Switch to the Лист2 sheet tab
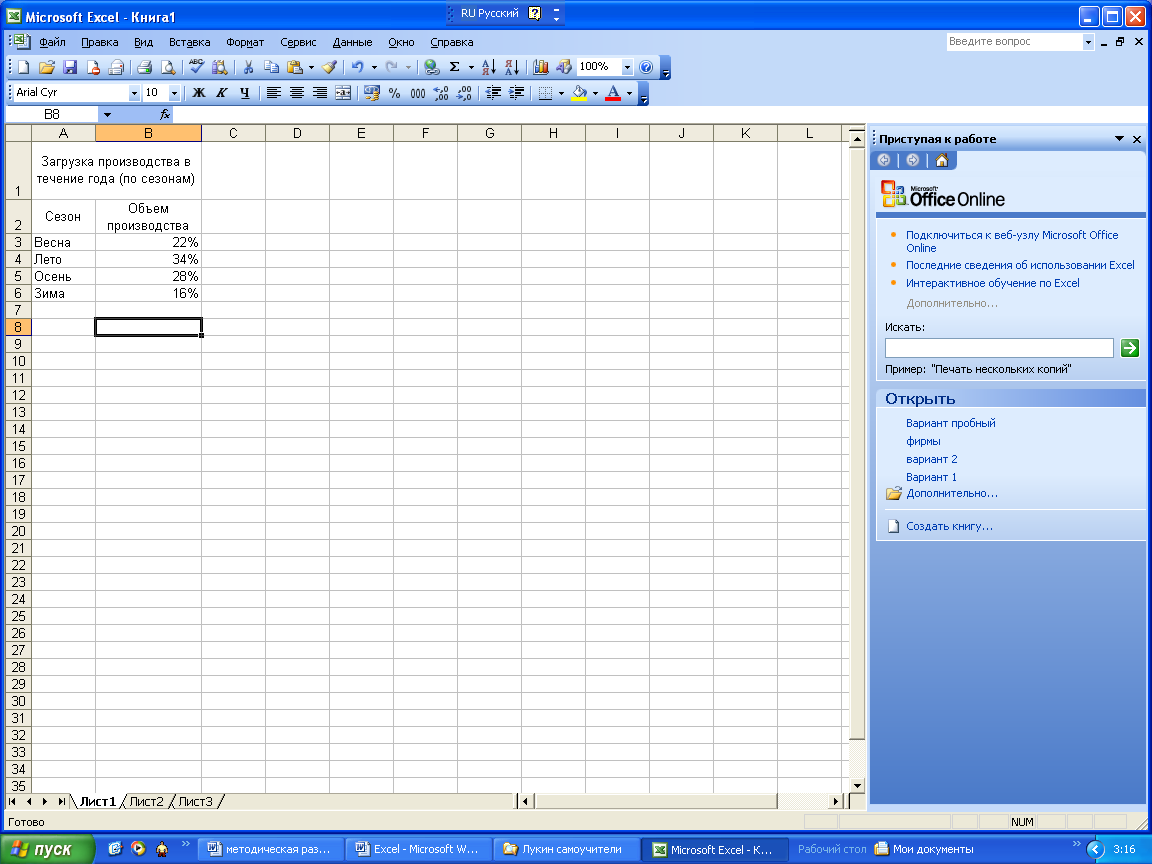The height and width of the screenshot is (864, 1152). [x=146, y=802]
